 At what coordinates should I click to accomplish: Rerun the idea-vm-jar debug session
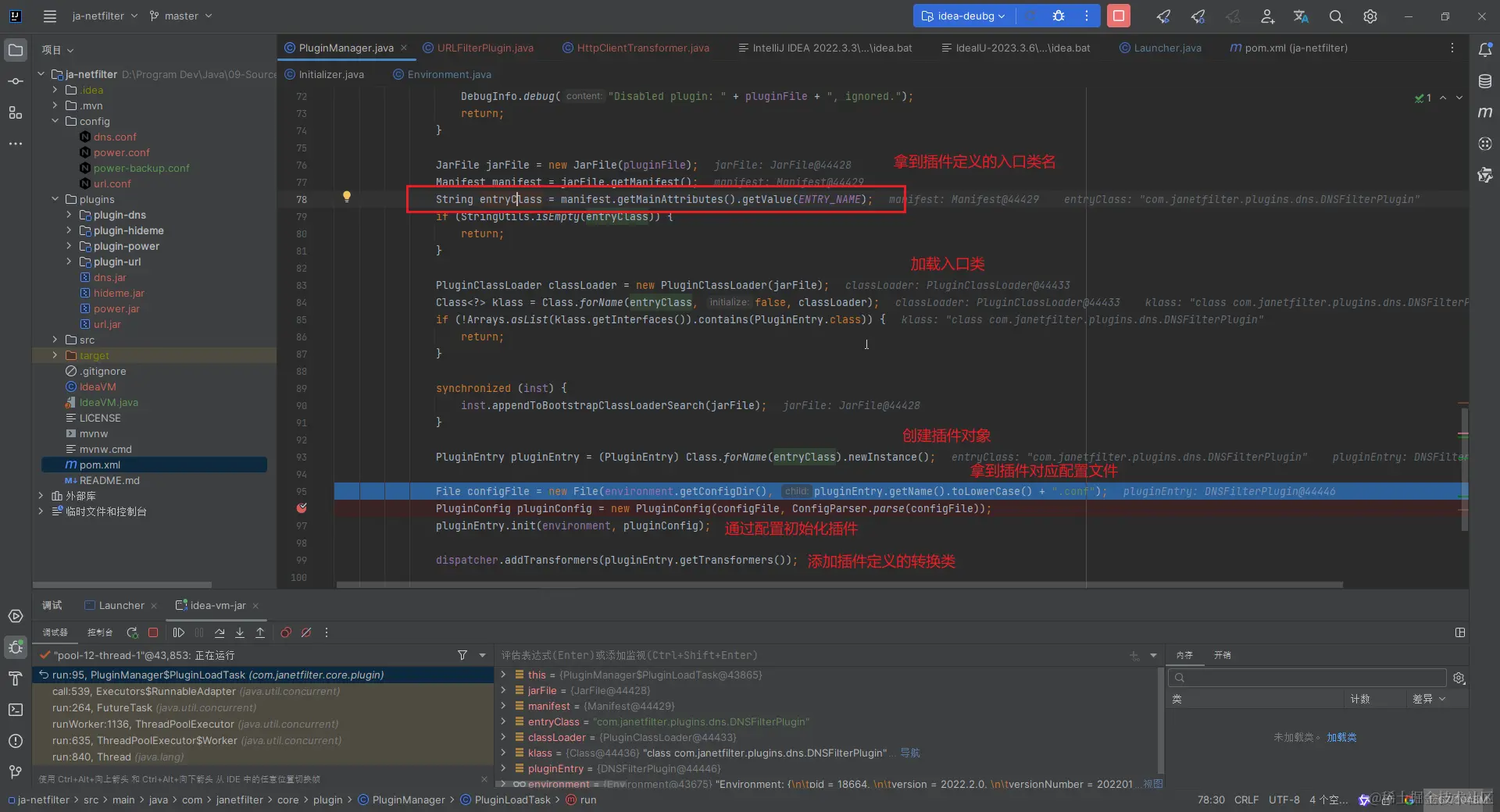133,632
